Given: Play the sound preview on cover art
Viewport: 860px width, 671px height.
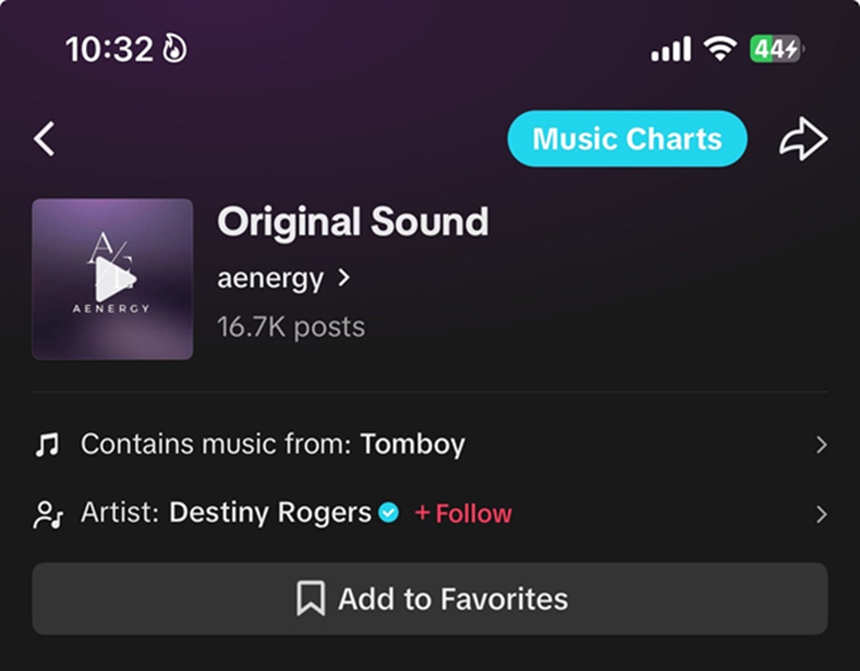Looking at the screenshot, I should point(113,279).
